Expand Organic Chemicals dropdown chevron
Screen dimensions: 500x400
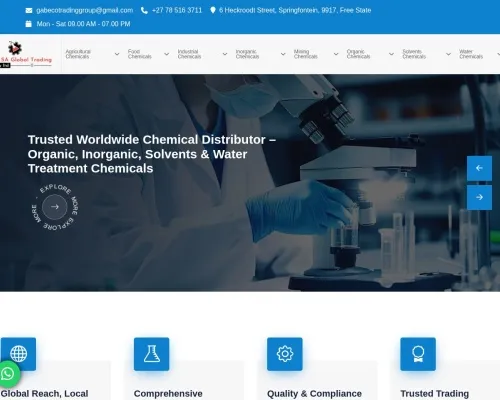[x=391, y=54]
